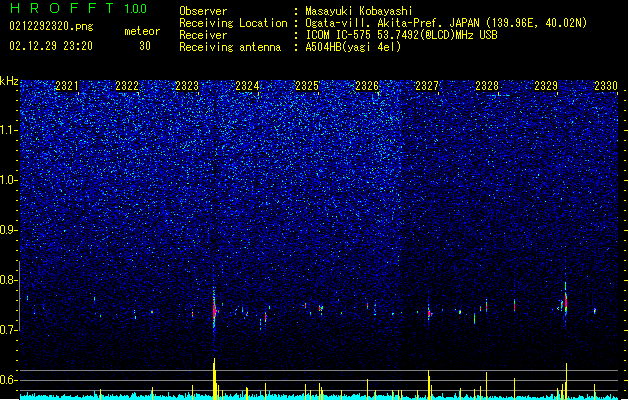The image size is (629, 400).
Task: Click the meteor count 30
Action: (x=145, y=46)
